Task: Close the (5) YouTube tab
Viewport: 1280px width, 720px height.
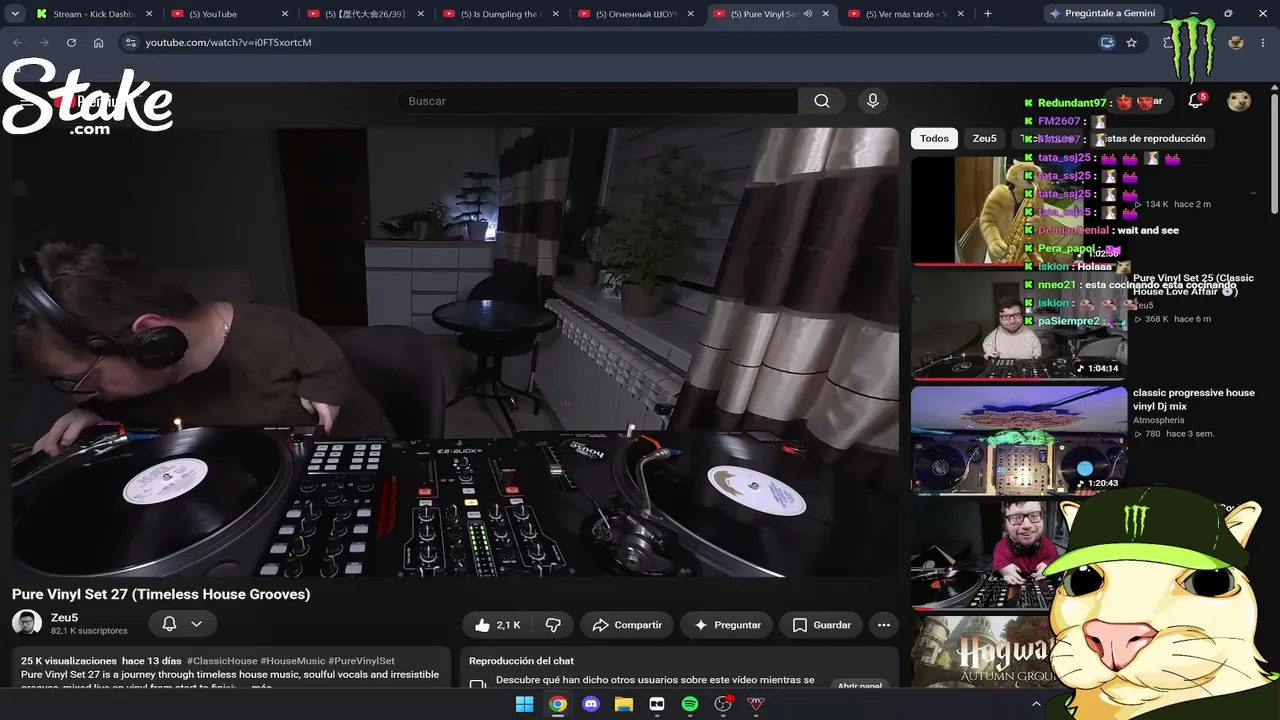Action: point(284,14)
